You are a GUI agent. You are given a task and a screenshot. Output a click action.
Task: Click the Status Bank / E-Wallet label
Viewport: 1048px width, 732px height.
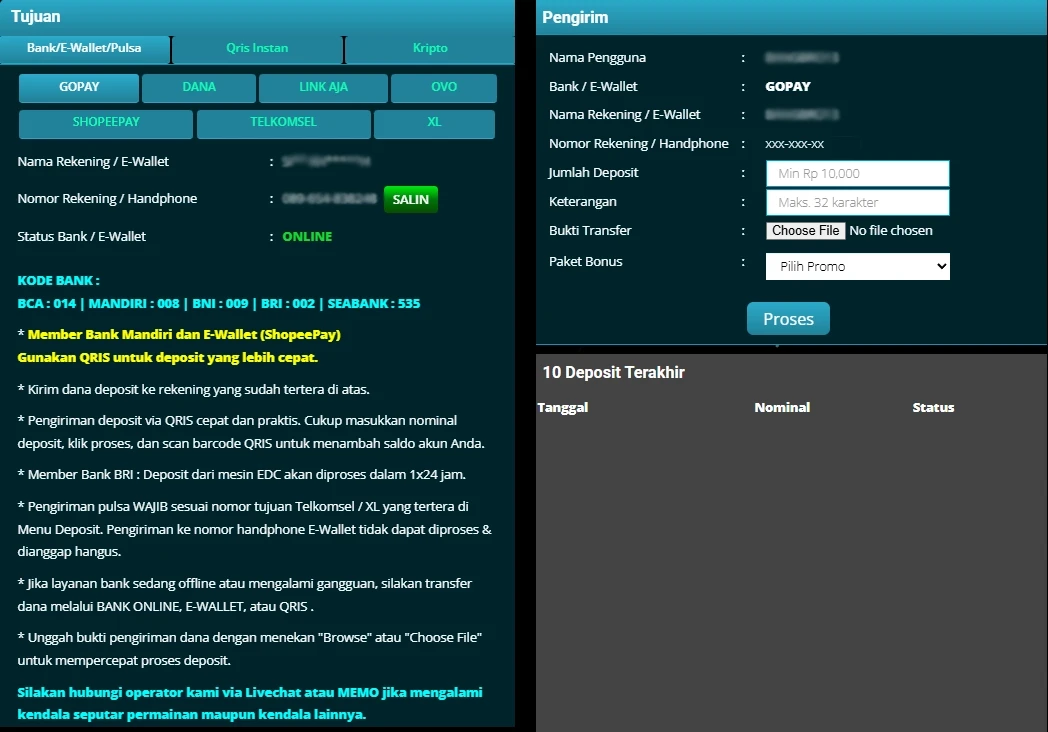point(82,237)
